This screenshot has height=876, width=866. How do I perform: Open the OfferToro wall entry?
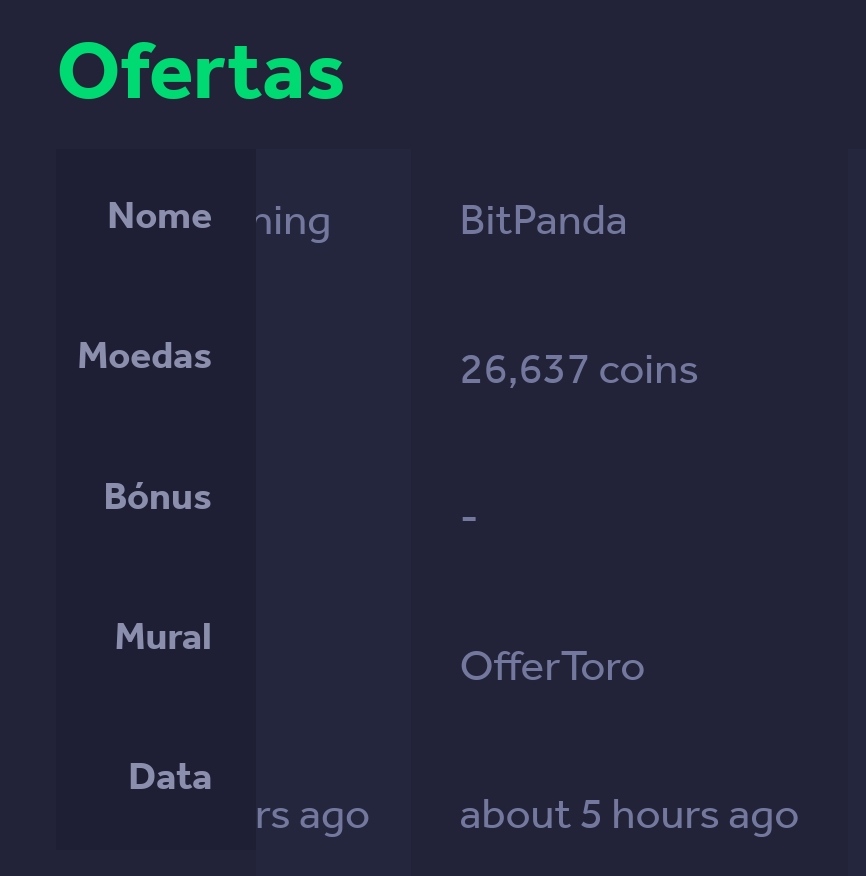(x=552, y=666)
